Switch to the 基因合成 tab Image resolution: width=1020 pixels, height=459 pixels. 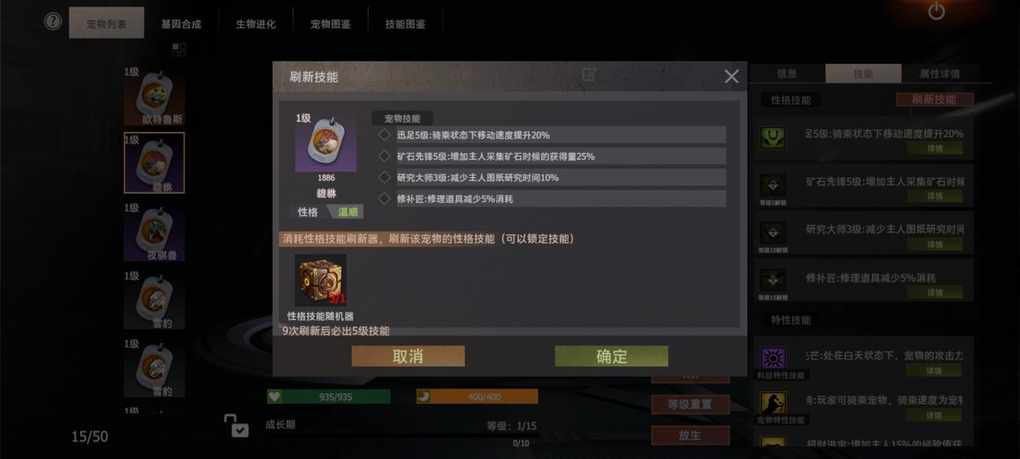[181, 24]
